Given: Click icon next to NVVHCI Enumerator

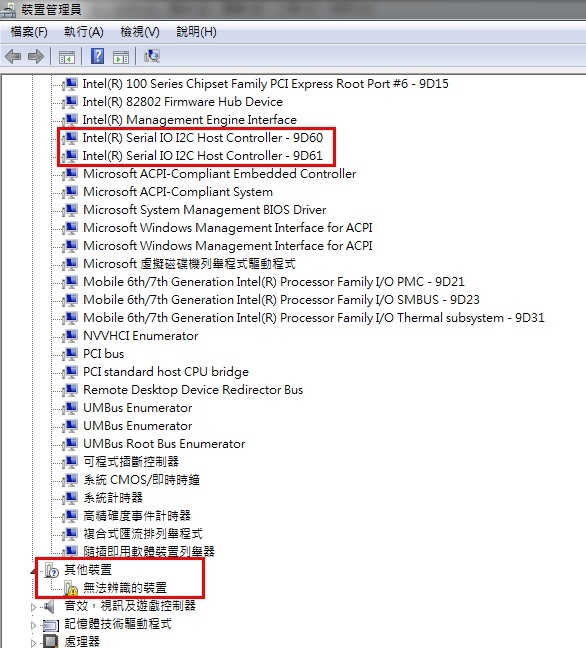Looking at the screenshot, I should pos(71,336).
